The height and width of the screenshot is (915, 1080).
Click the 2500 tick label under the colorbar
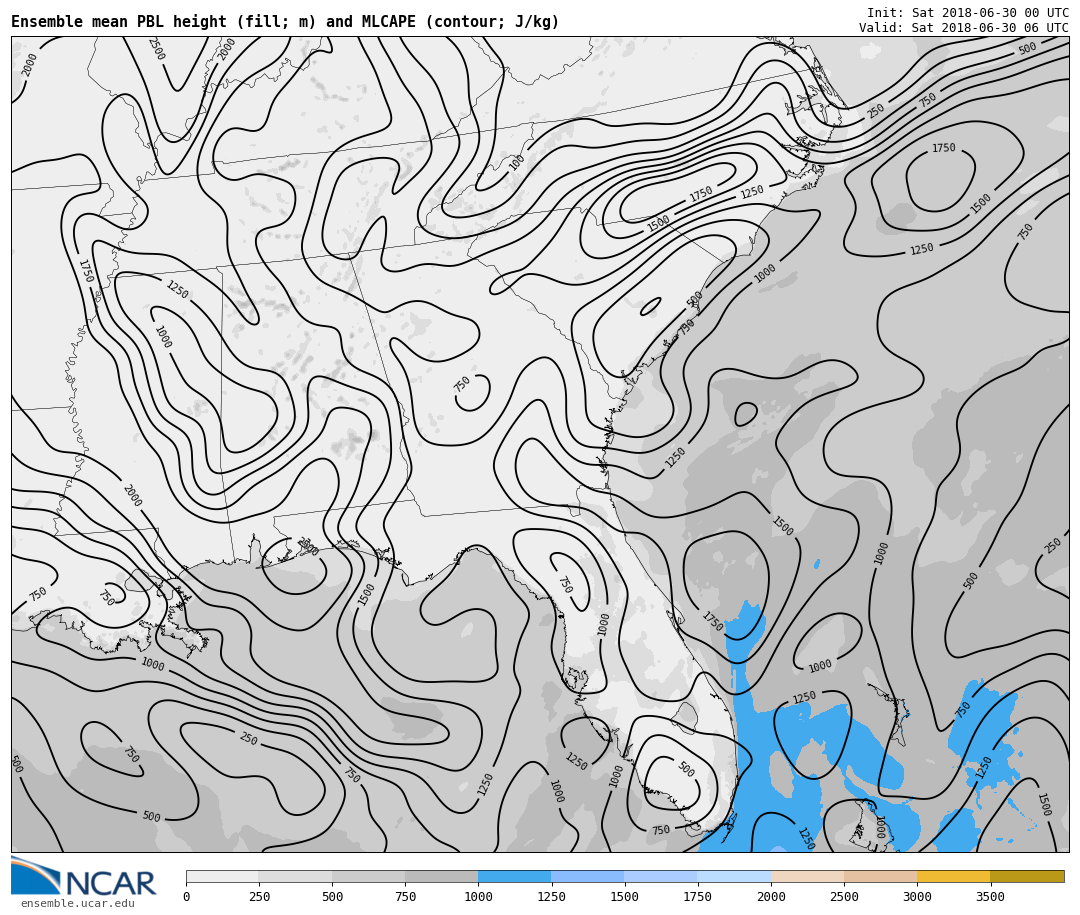(844, 896)
